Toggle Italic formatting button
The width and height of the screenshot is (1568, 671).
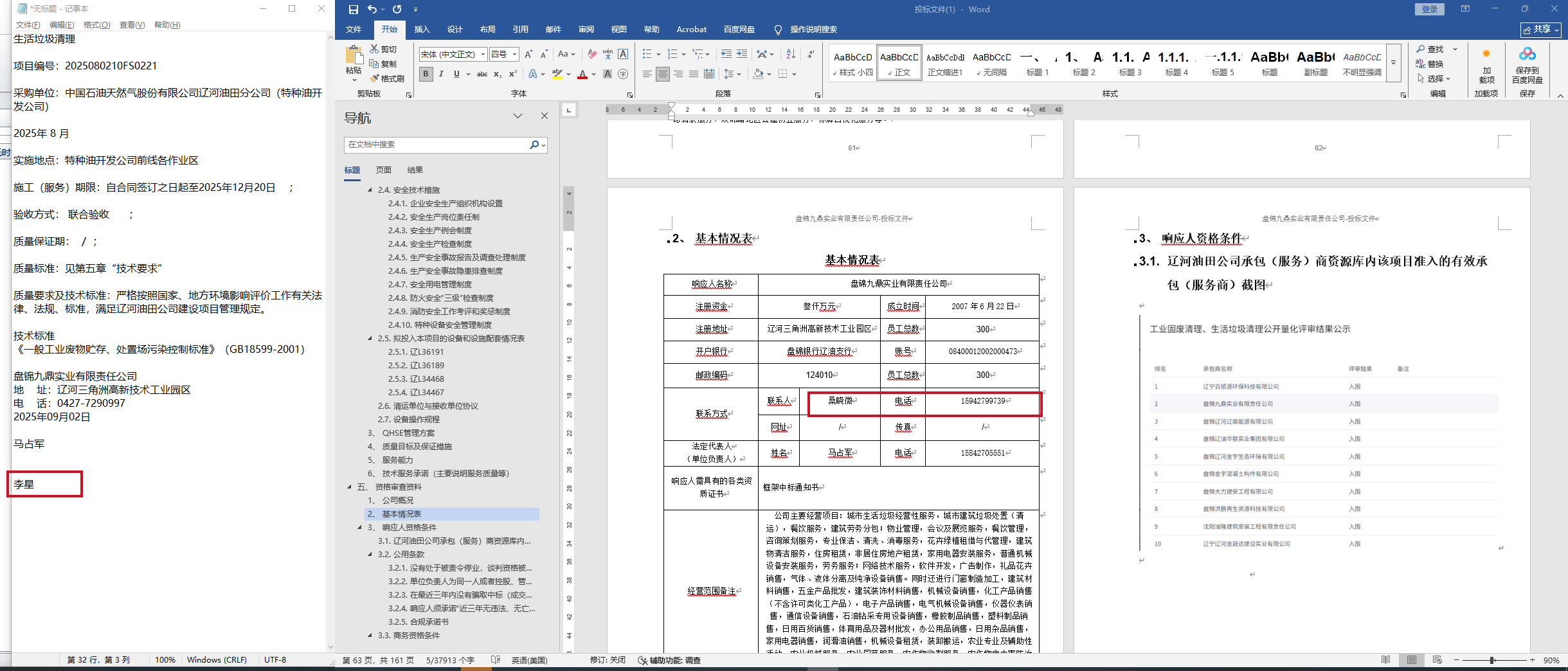[441, 75]
